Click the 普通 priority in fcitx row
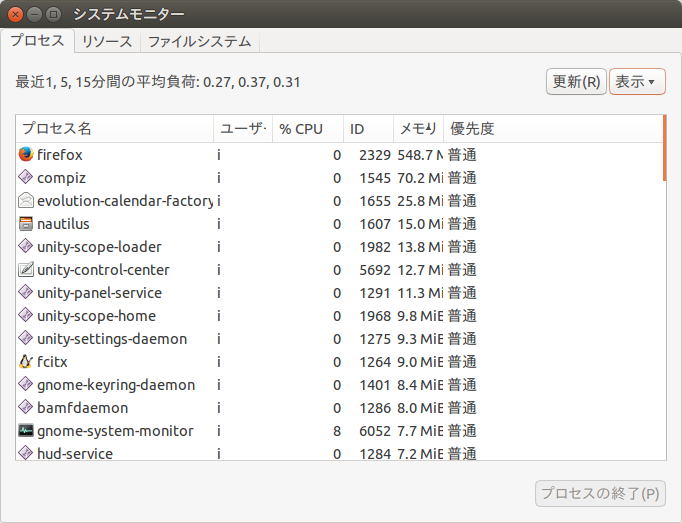 click(x=462, y=362)
